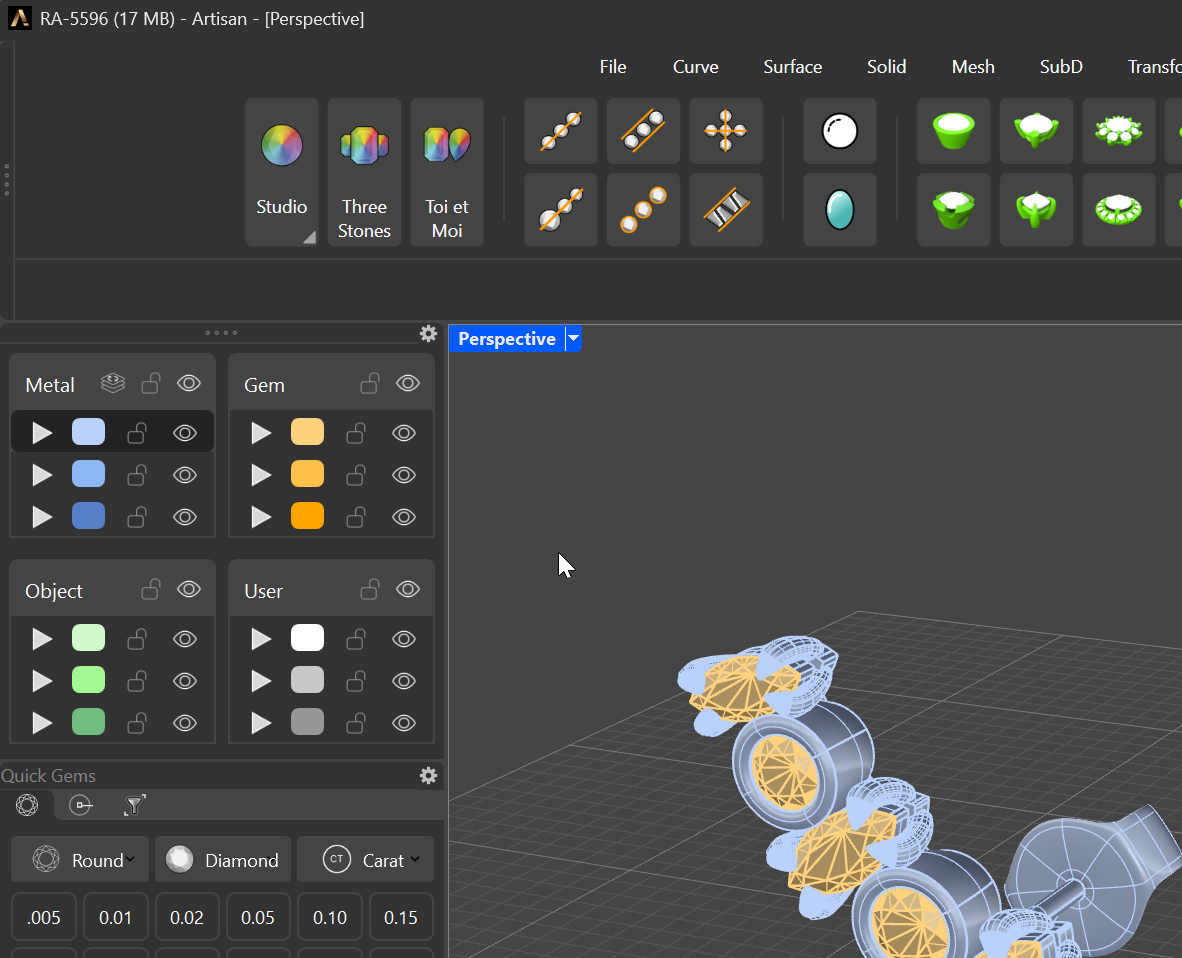
Task: Pick the 0.02 carat gem size
Action: click(x=187, y=917)
